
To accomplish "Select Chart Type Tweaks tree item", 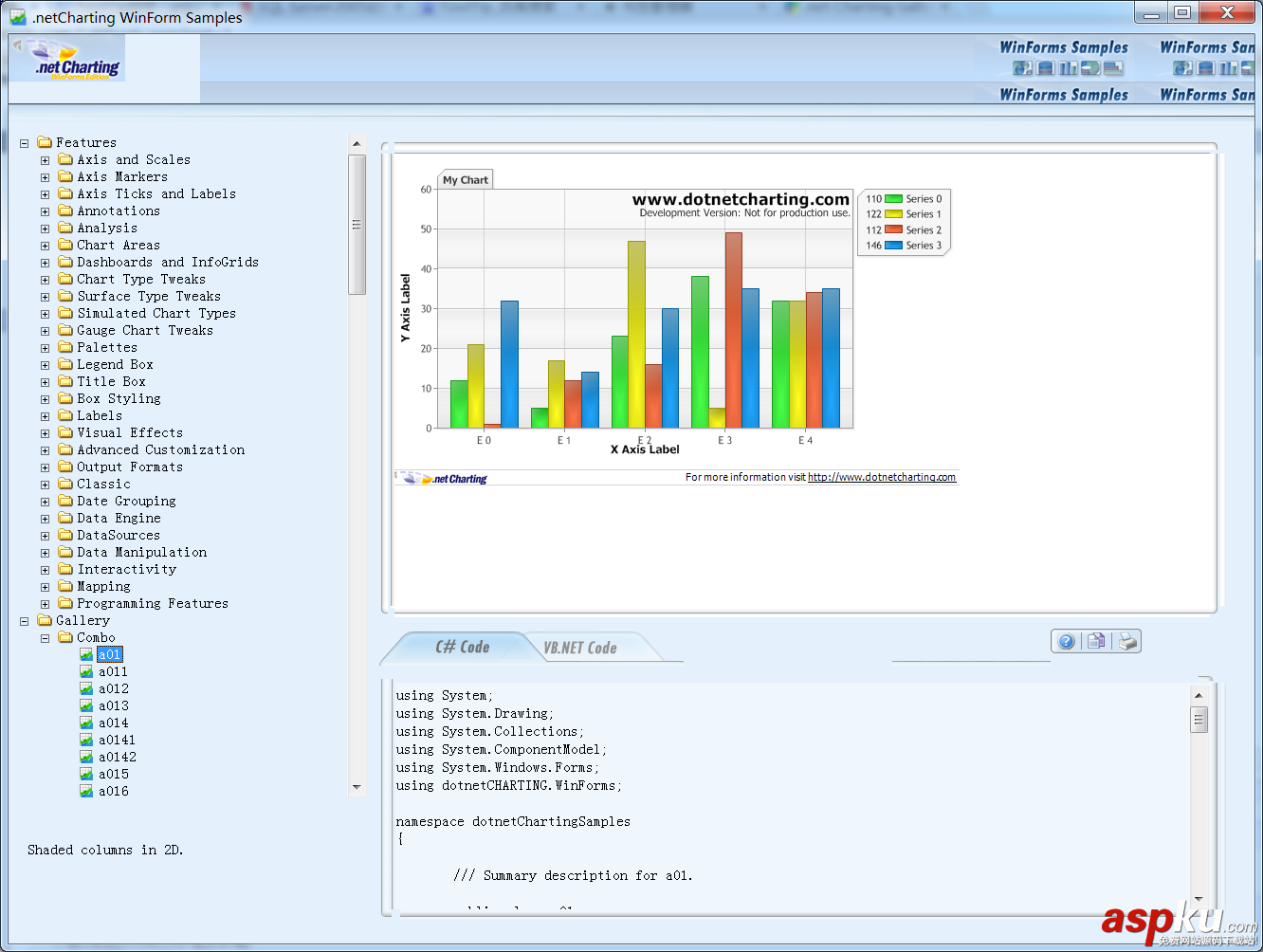I will click(x=141, y=279).
